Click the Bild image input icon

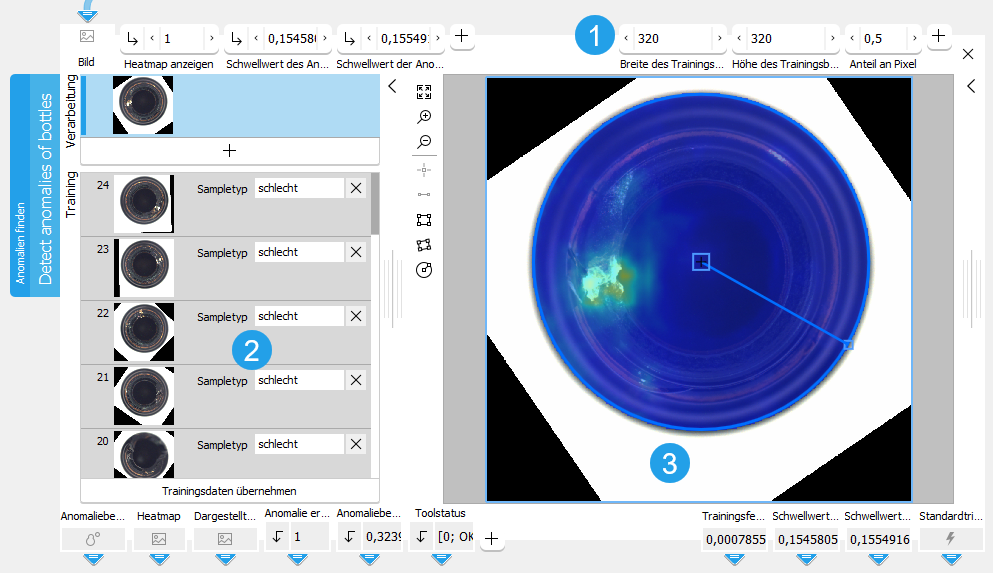point(87,37)
